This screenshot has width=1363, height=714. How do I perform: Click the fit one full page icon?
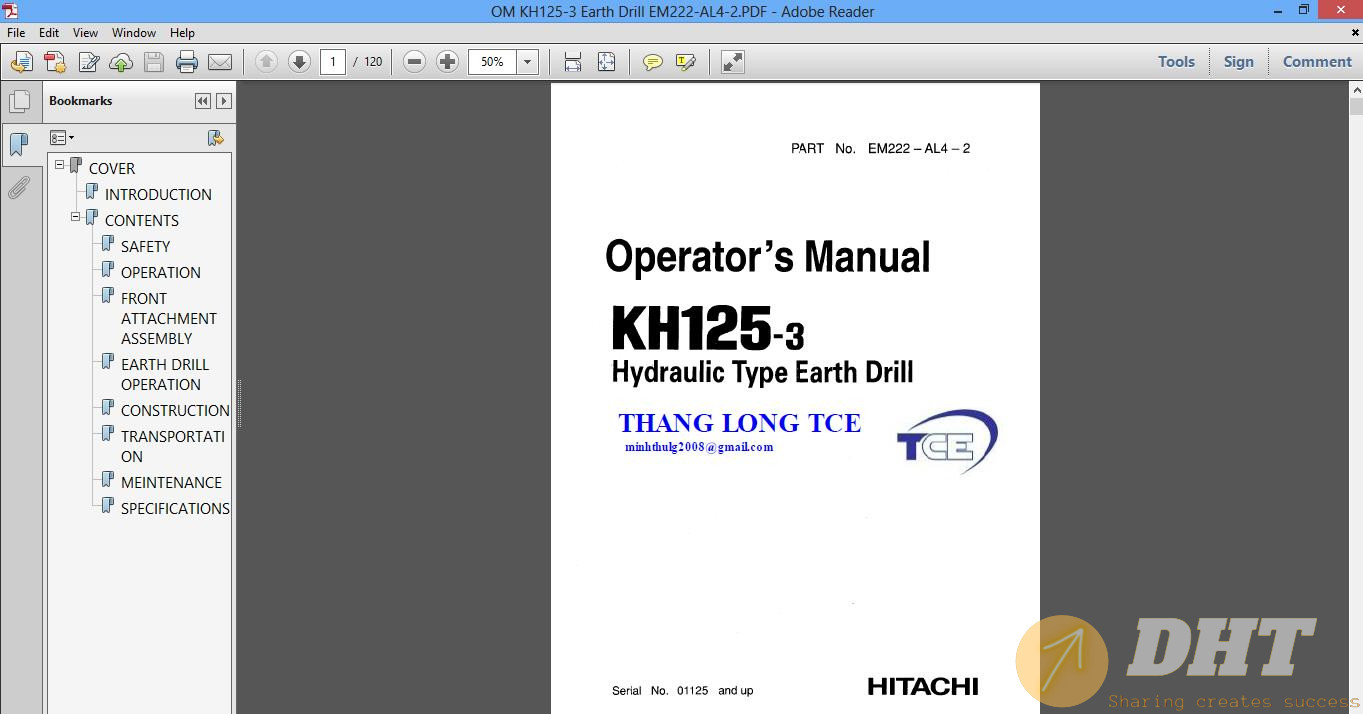(606, 62)
